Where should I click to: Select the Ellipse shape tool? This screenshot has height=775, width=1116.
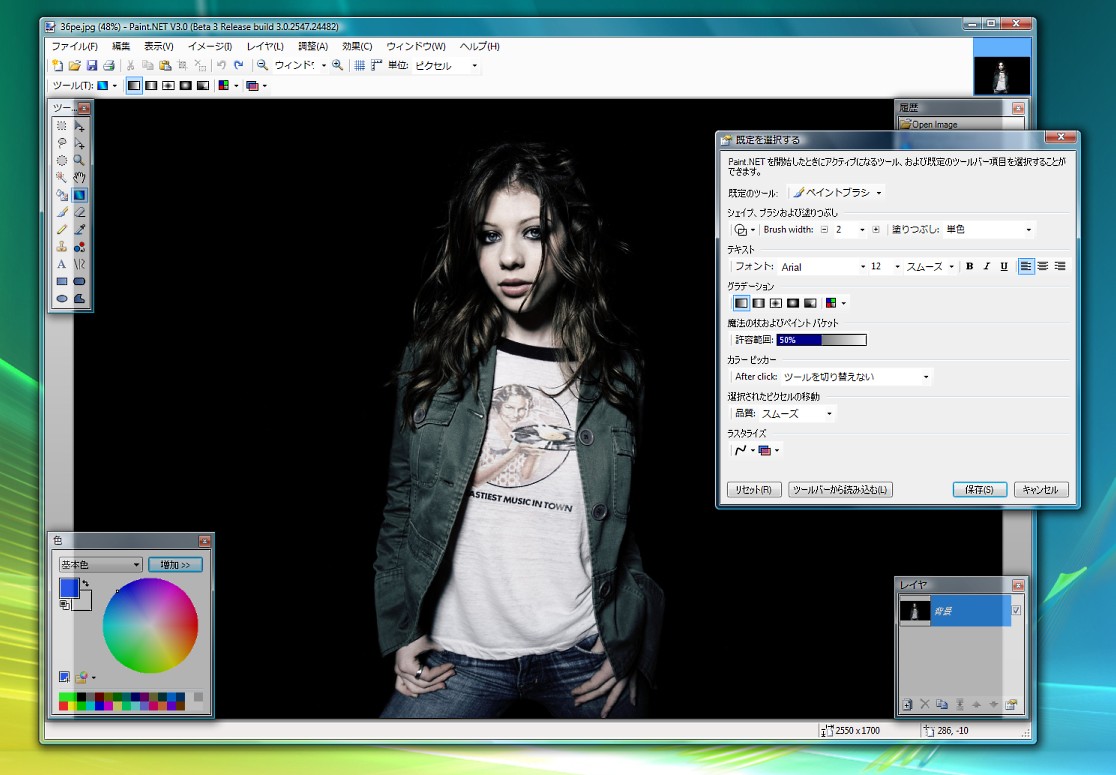click(x=61, y=298)
